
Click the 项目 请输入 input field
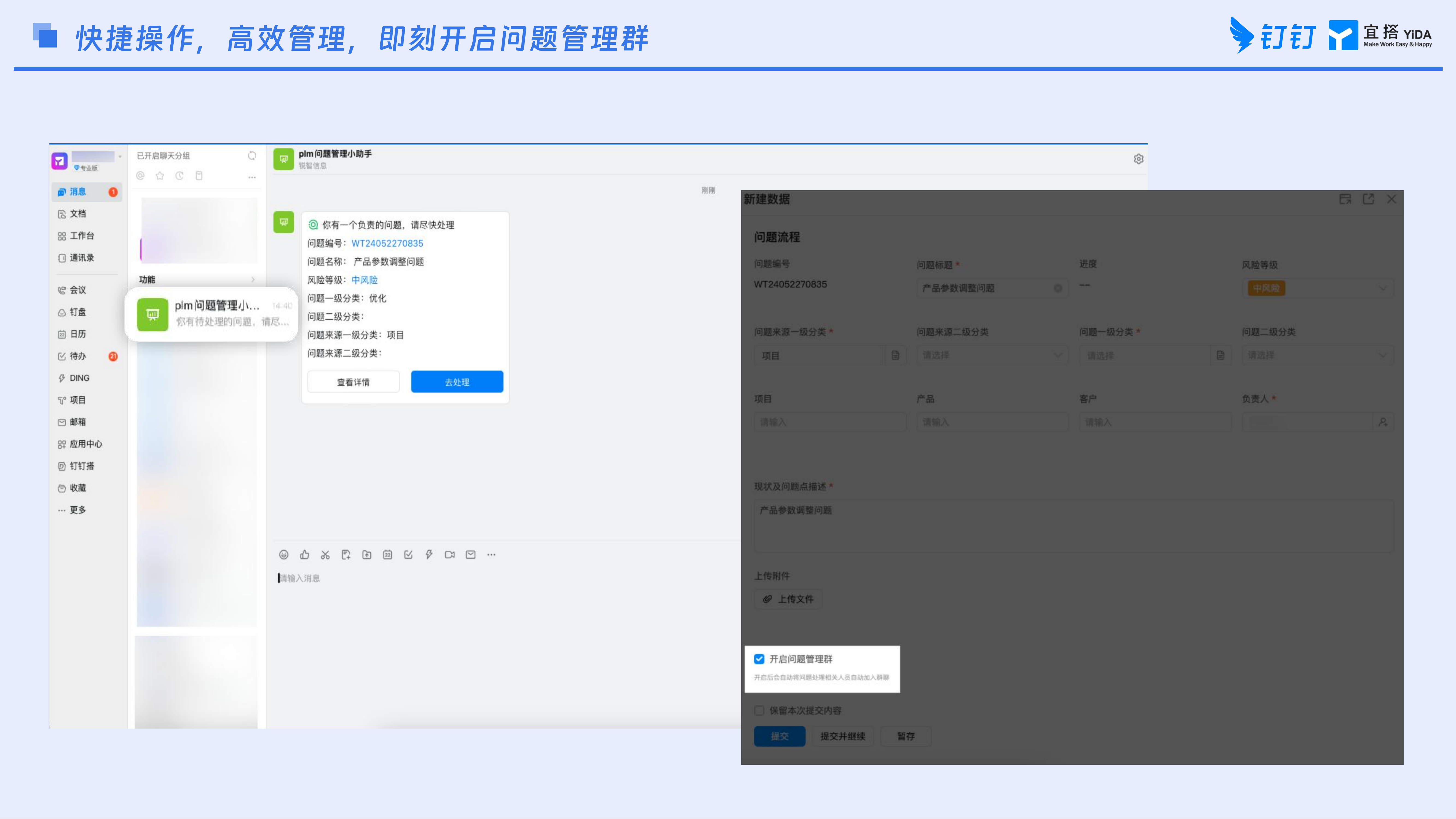tap(830, 422)
